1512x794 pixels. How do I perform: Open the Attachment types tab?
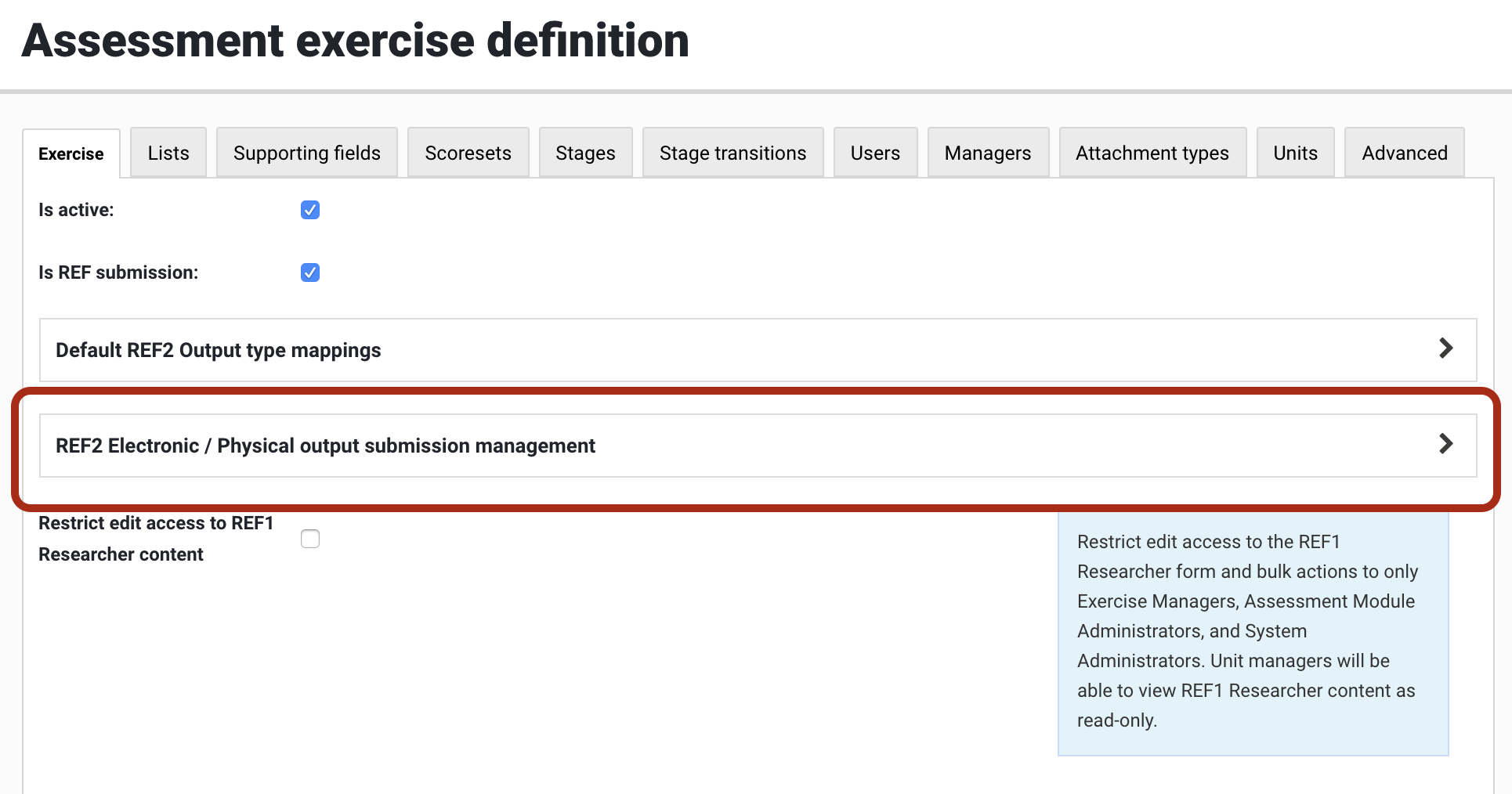pyautogui.click(x=1152, y=153)
